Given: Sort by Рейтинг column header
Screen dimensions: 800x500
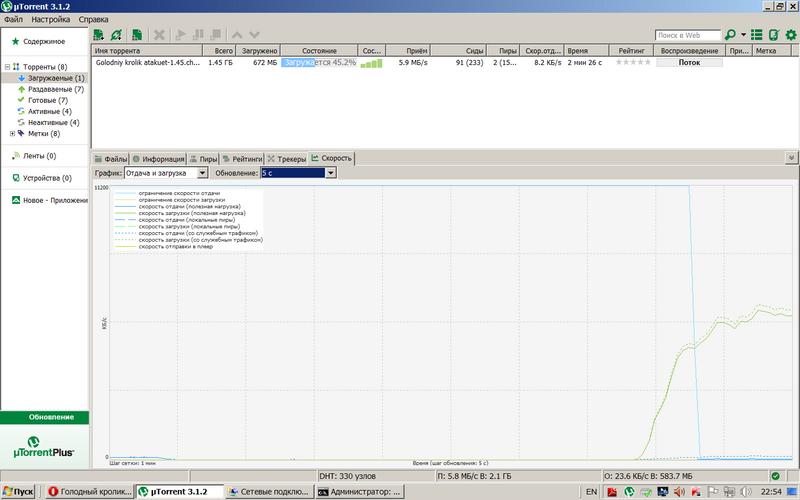Looking at the screenshot, I should coord(632,51).
